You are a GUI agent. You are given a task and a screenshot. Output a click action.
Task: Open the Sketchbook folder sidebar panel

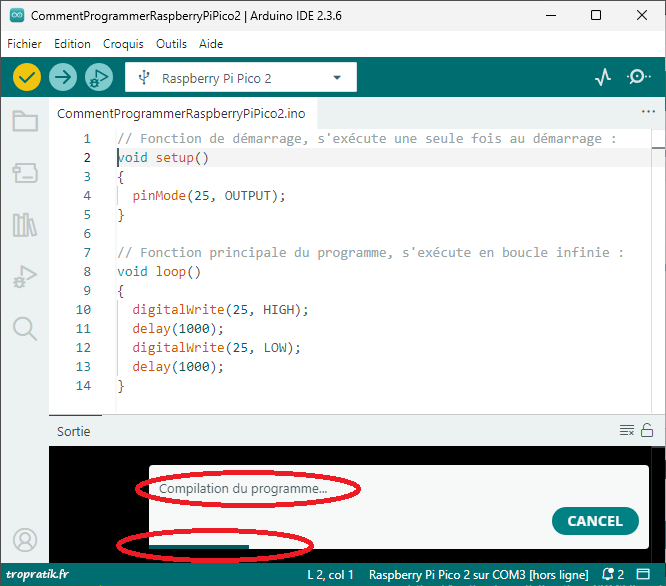pyautogui.click(x=25, y=121)
